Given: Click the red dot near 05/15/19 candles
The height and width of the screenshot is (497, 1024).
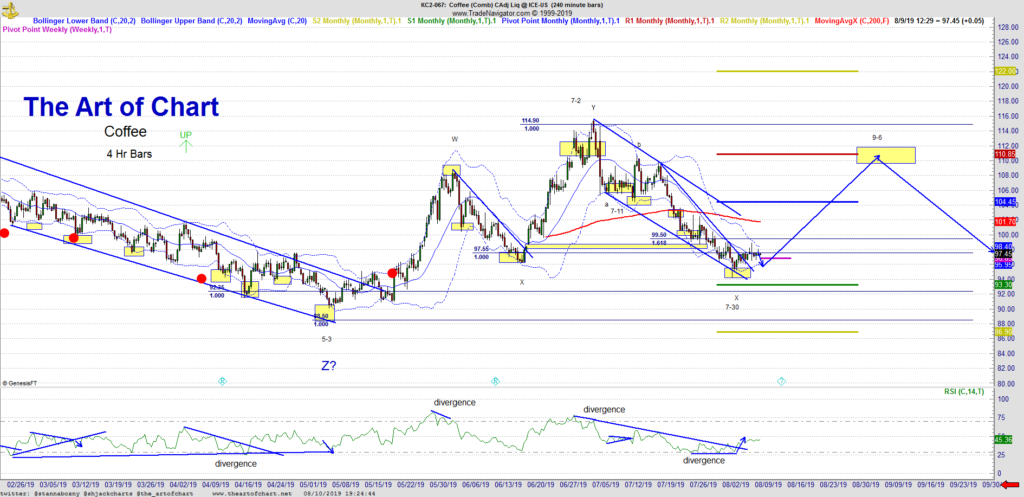Looking at the screenshot, I should point(393,272).
